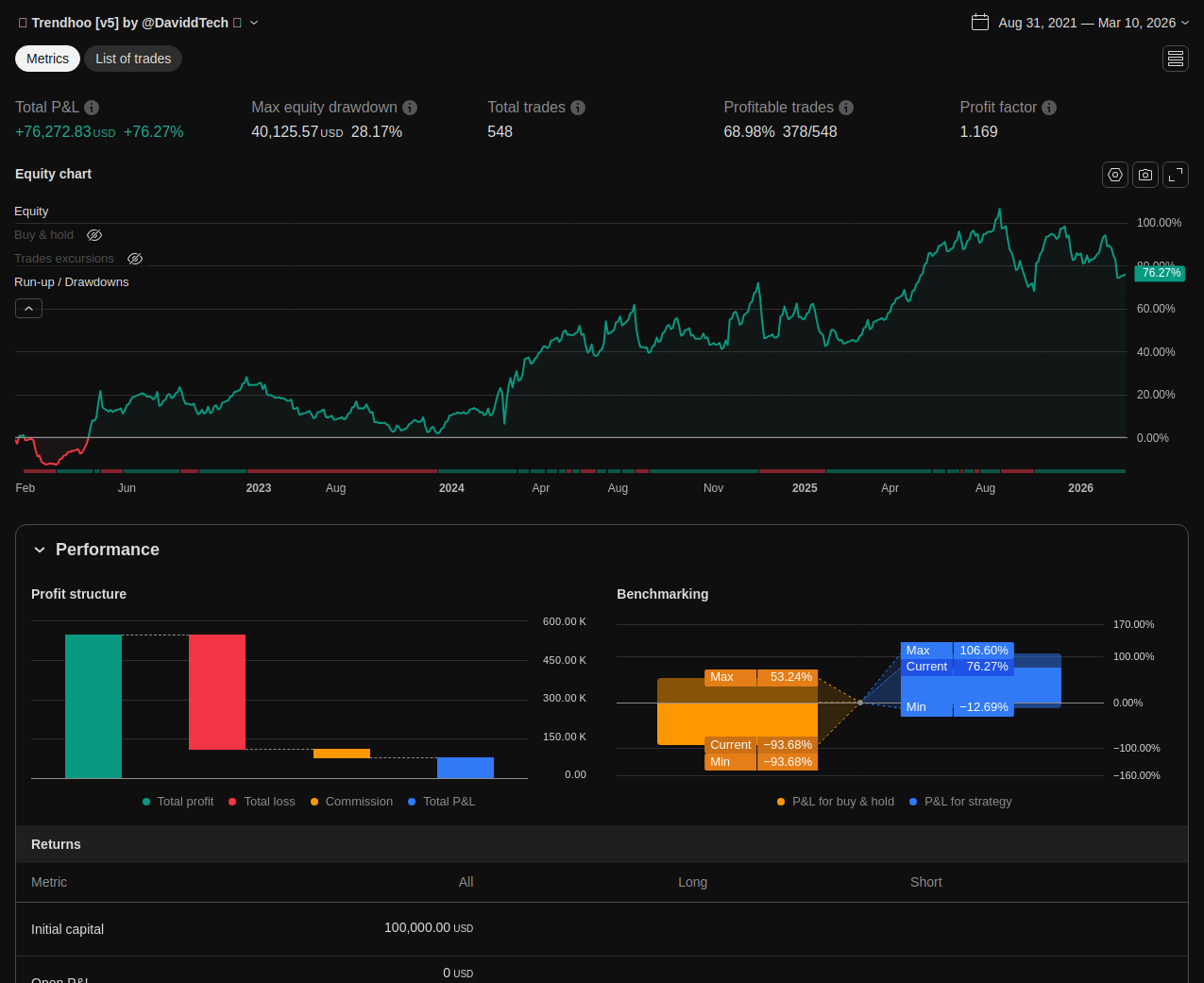Take a snapshot with the camera icon
1204x983 pixels.
coord(1145,175)
